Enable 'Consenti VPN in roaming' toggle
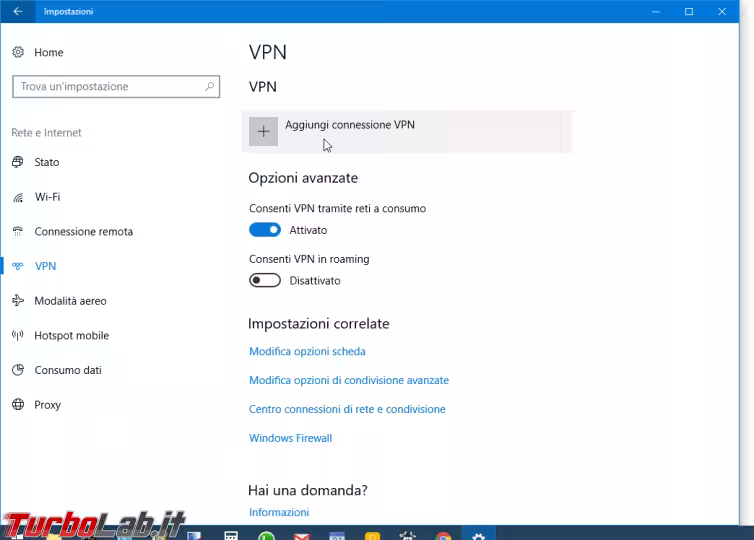The width and height of the screenshot is (754, 540). [x=265, y=280]
